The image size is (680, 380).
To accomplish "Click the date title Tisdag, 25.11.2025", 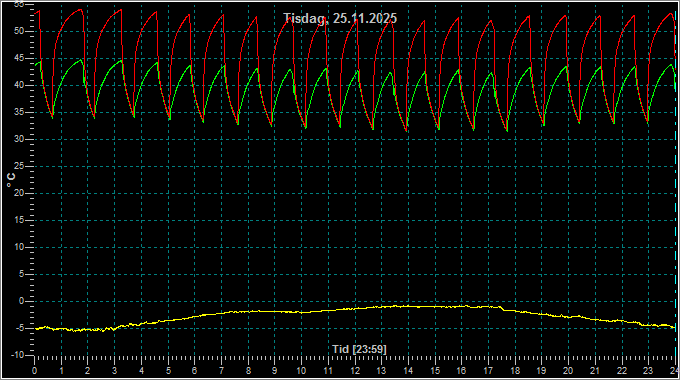I will pyautogui.click(x=340, y=18).
